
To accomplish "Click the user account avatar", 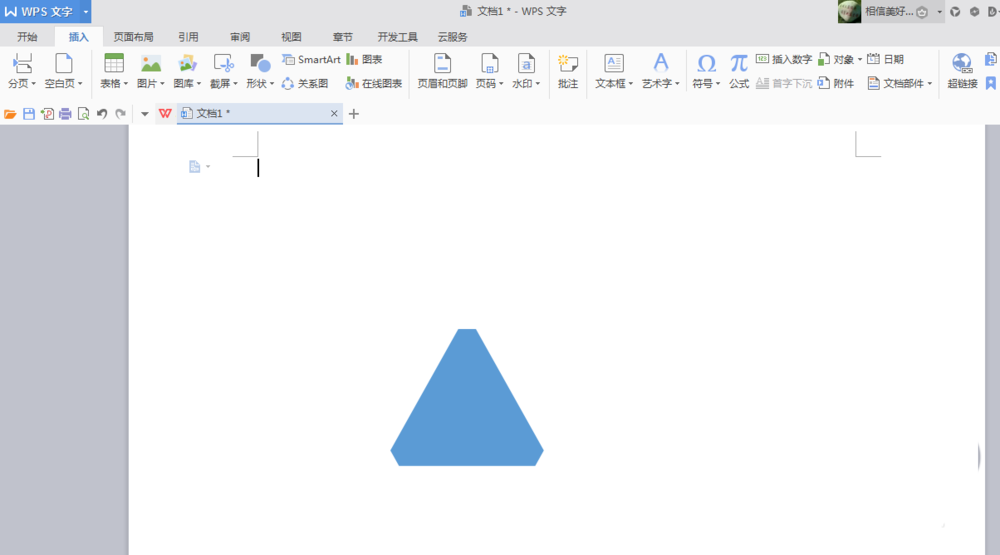I will click(849, 11).
